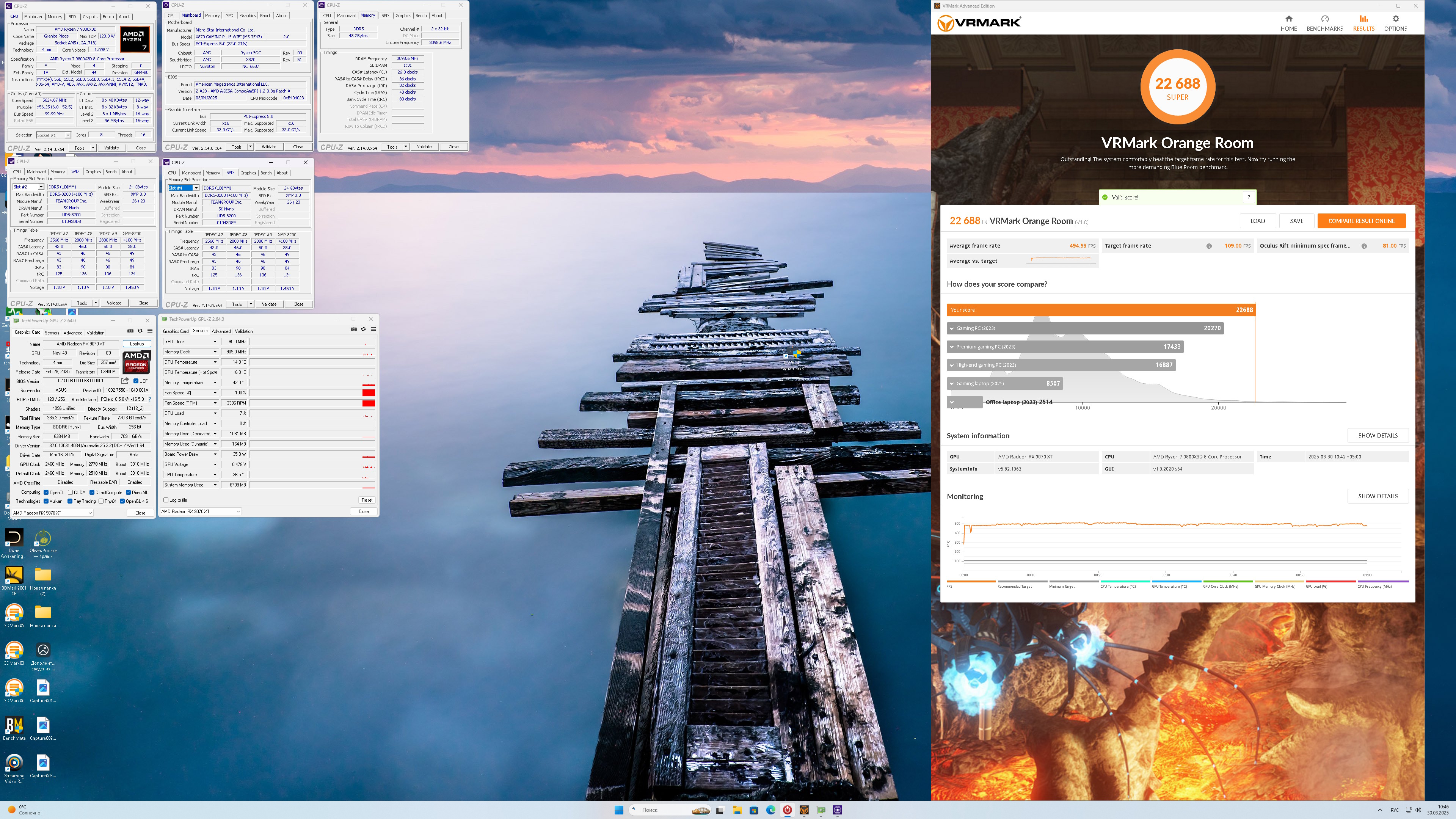Expand Premium gaming PC (2023) comparison row
The width and height of the screenshot is (1456, 819).
coord(951,347)
